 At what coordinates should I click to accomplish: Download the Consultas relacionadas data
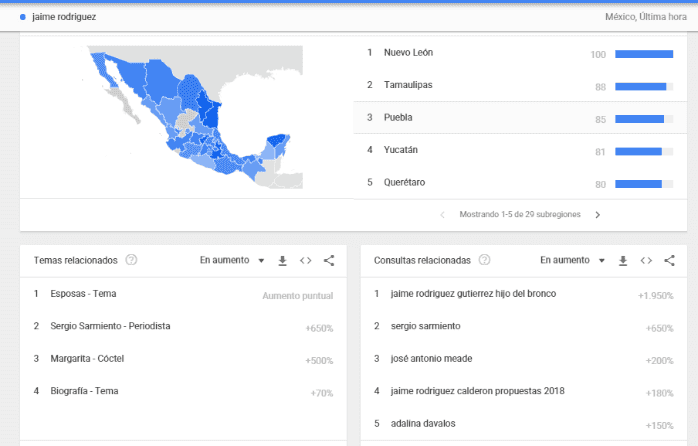623,261
